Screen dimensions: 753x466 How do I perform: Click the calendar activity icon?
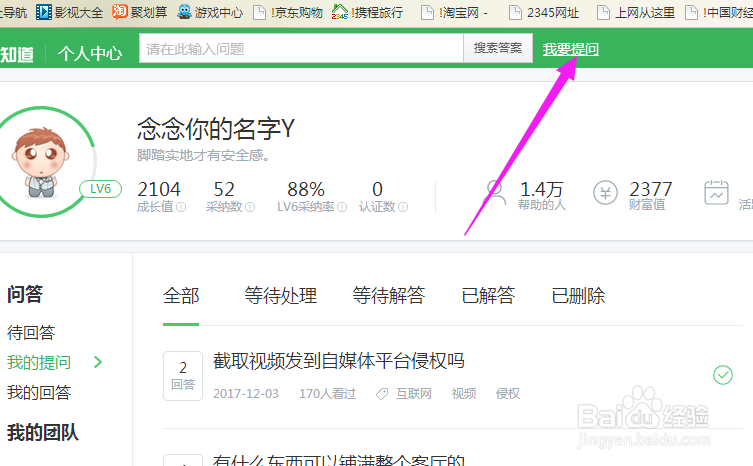[x=716, y=192]
